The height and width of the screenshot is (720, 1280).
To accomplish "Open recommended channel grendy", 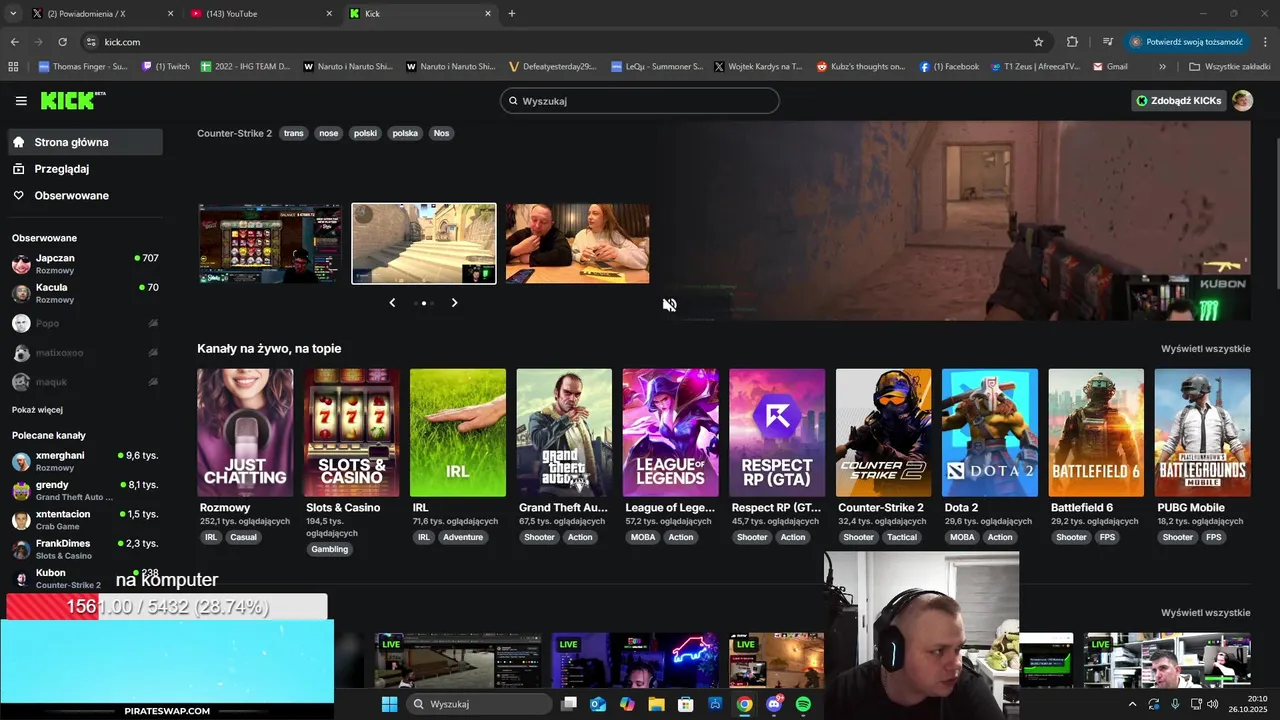I will pos(85,490).
